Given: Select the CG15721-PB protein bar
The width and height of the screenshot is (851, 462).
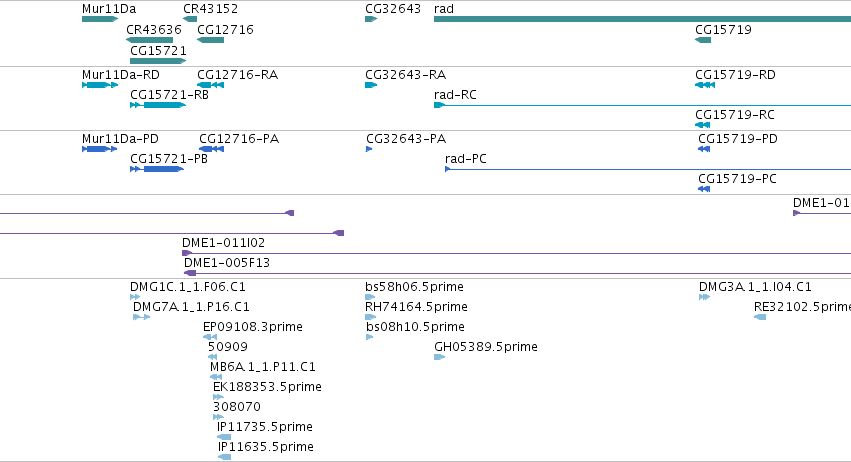Looking at the screenshot, I should 157,169.
